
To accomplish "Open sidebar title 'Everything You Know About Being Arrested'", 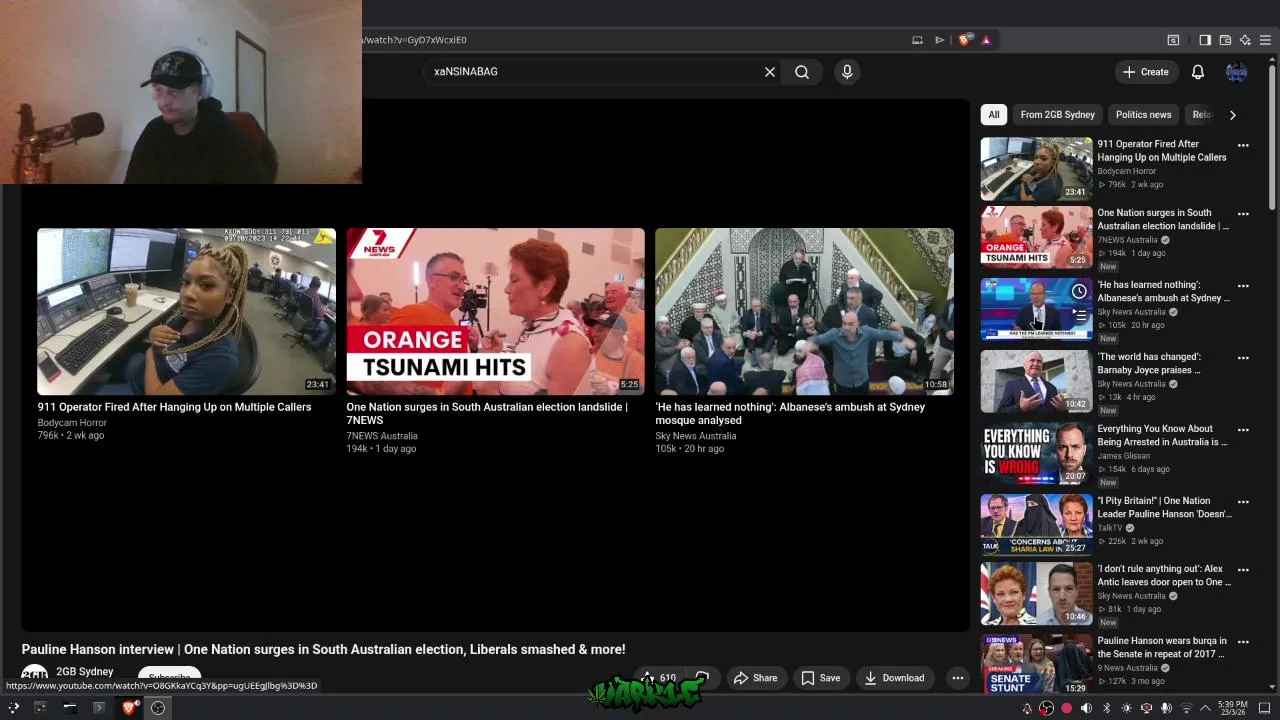I will (x=1162, y=435).
